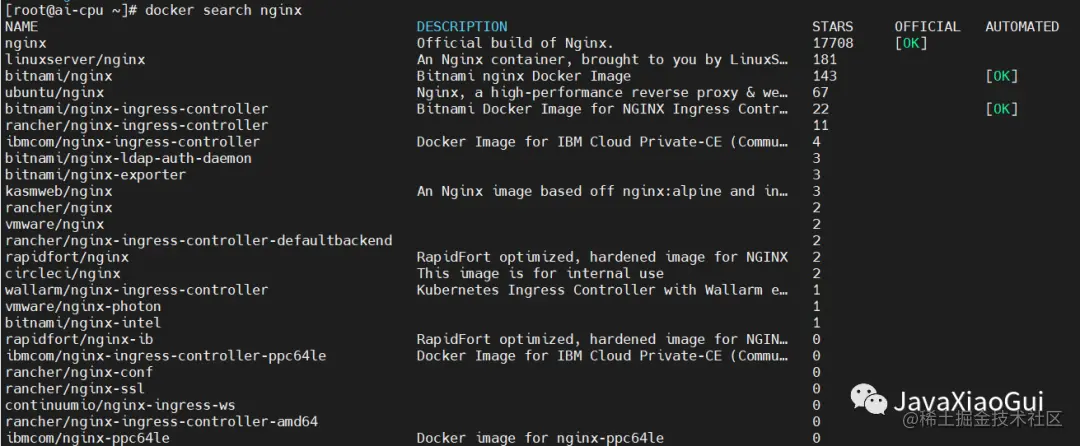Click the AUTOMATED [OK] for bitnami/nginx

(1001, 76)
